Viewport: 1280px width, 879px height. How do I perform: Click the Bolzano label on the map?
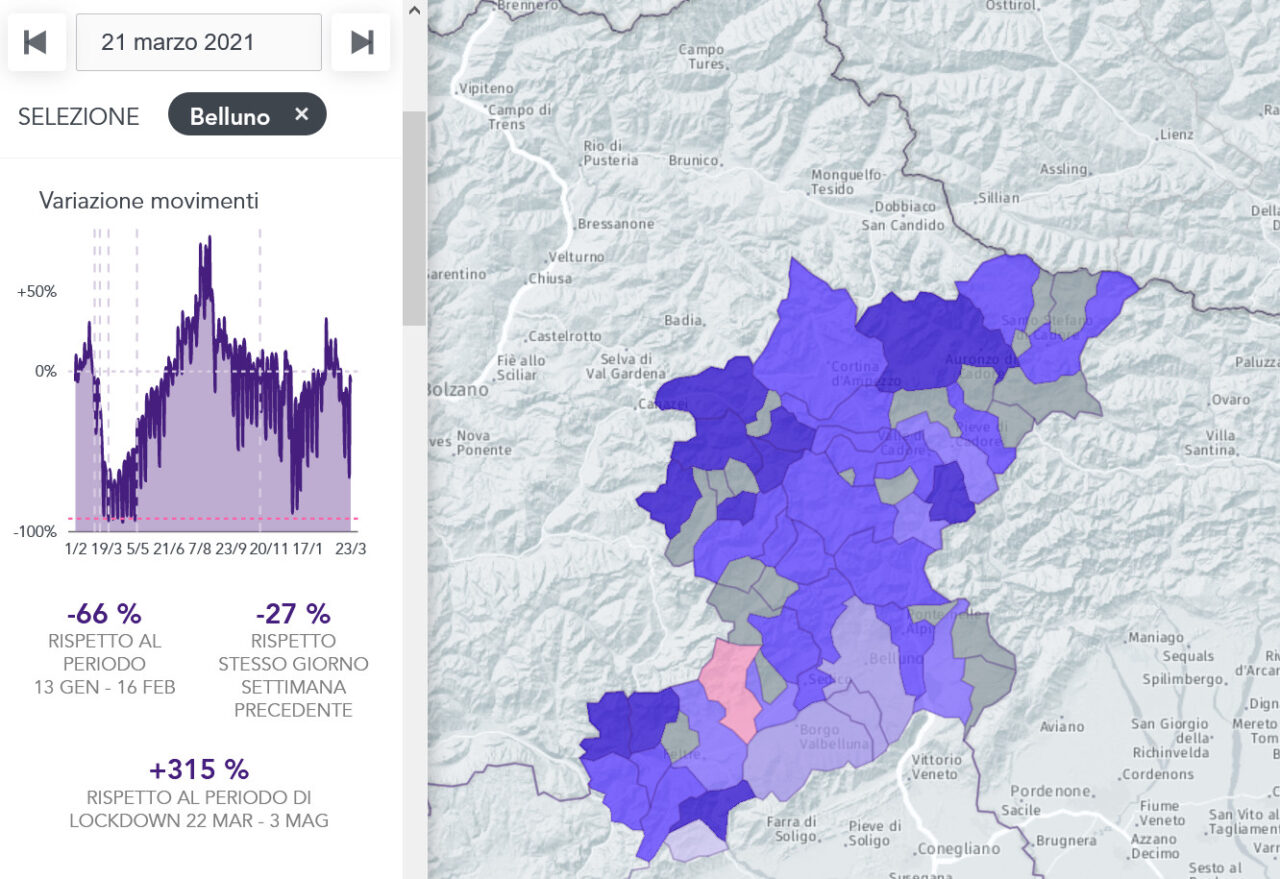coord(458,389)
